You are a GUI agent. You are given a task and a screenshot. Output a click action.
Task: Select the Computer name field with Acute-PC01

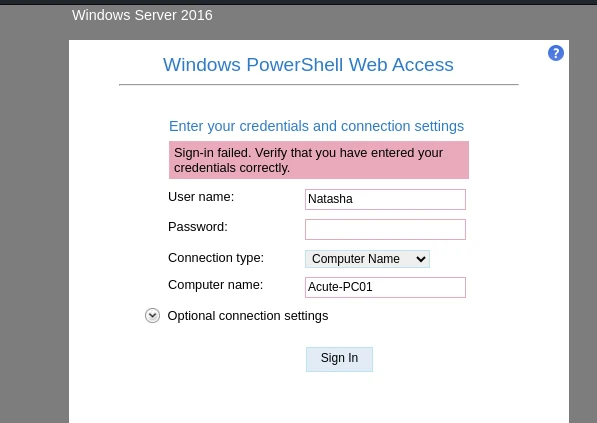(385, 287)
